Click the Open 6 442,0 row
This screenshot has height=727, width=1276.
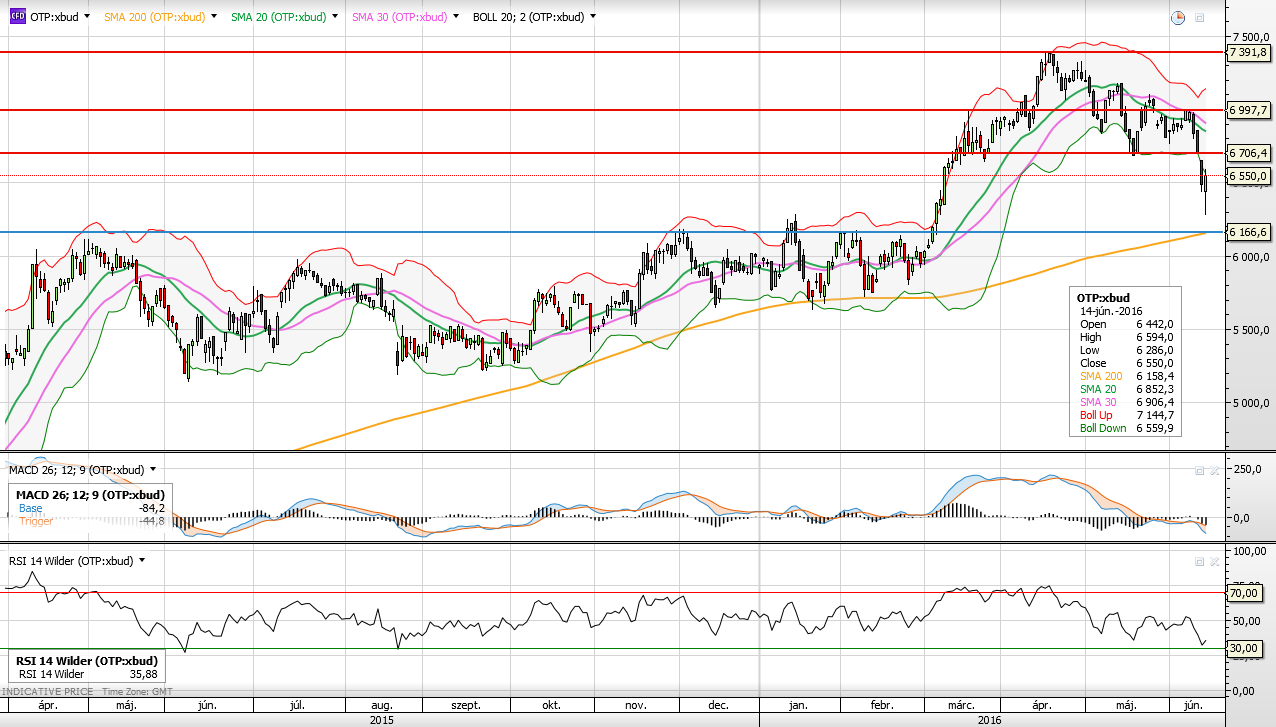click(x=1126, y=324)
